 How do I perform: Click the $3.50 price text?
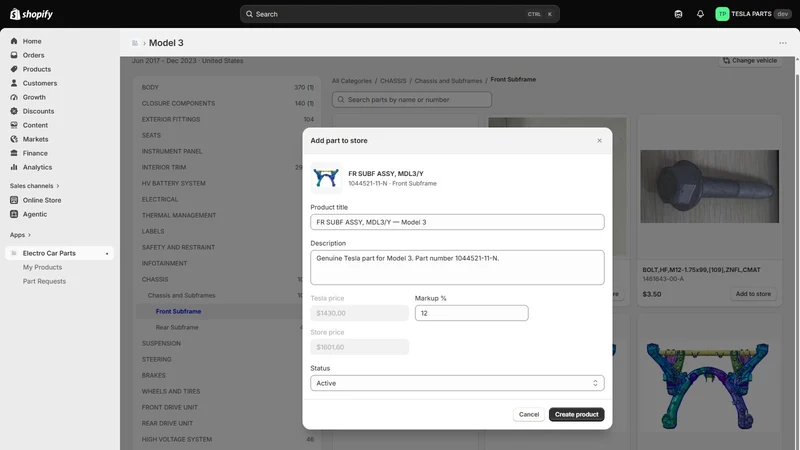click(652, 294)
